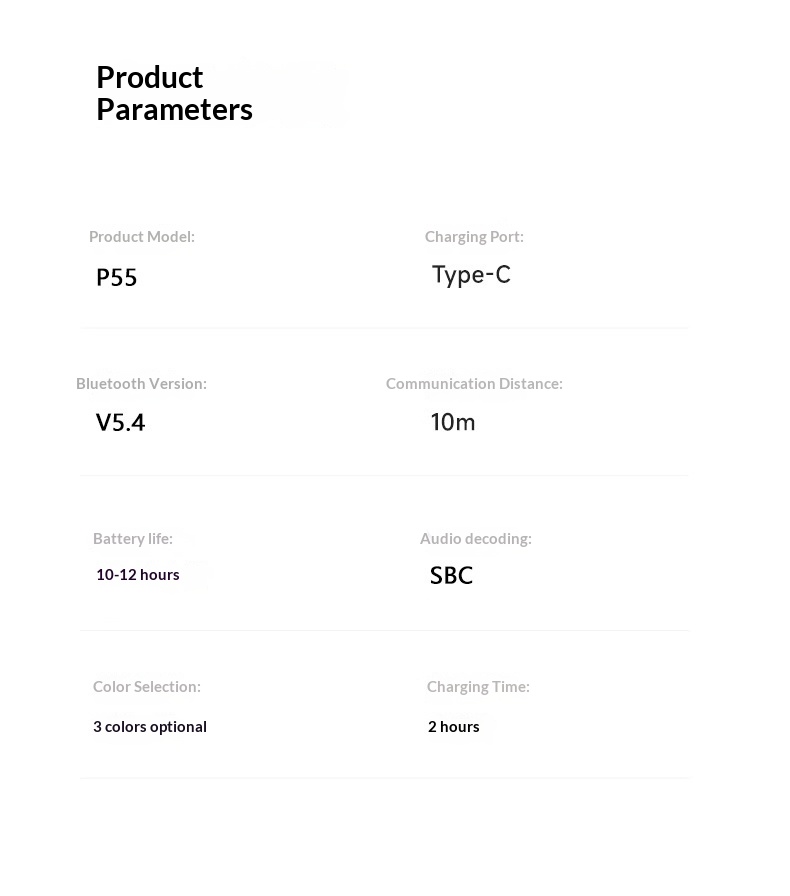This screenshot has width=790, height=896.
Task: Click the "Product Model:" label
Action: click(x=142, y=237)
